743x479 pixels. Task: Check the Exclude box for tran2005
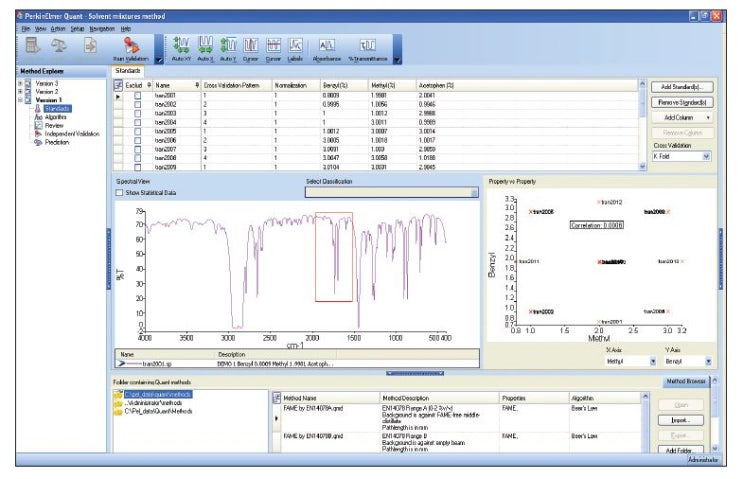tap(137, 131)
